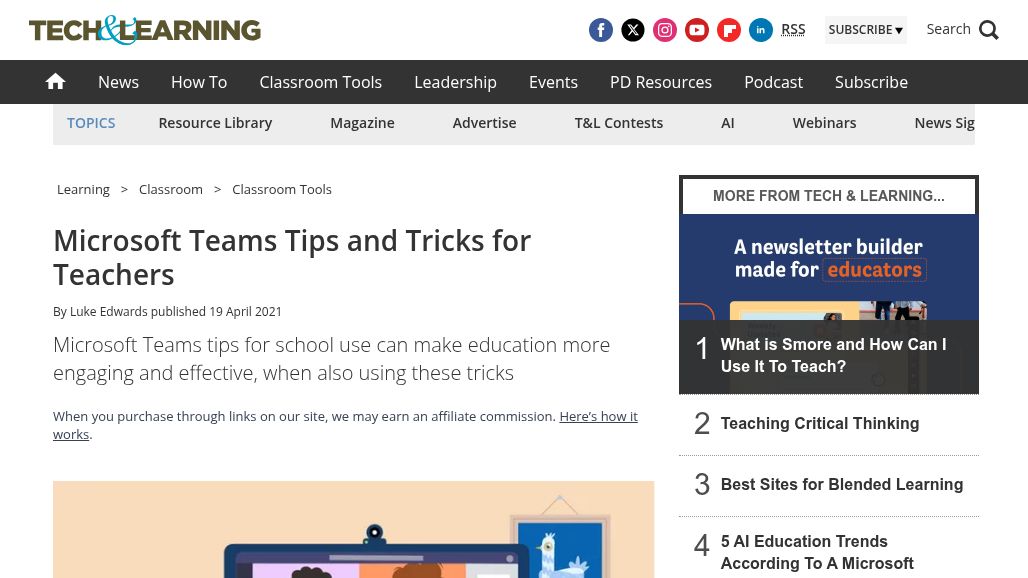Image resolution: width=1028 pixels, height=578 pixels.
Task: Click the RSS feed link
Action: pyautogui.click(x=793, y=30)
